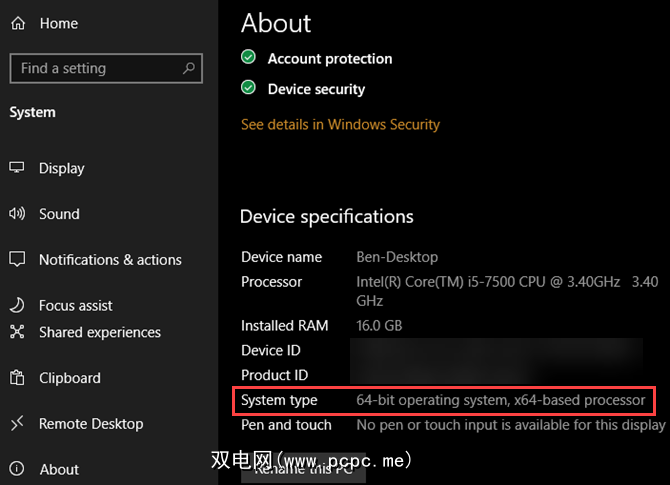Open Shared experiences settings

(99, 332)
